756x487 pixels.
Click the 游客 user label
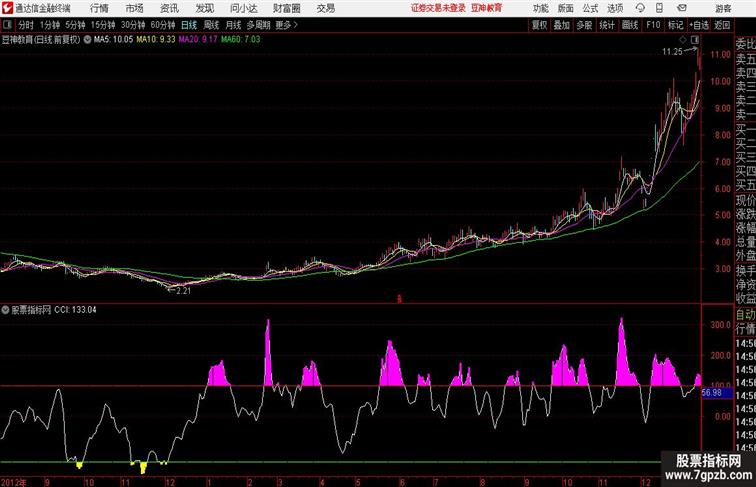(x=723, y=8)
